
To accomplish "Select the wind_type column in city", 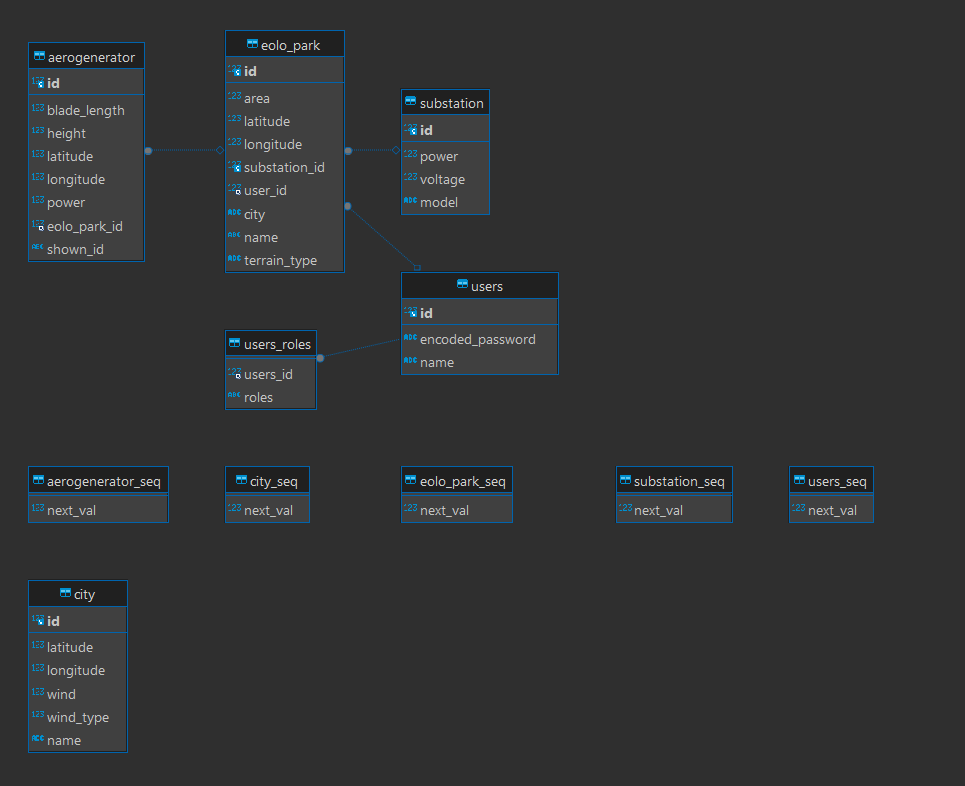I will pyautogui.click(x=78, y=717).
